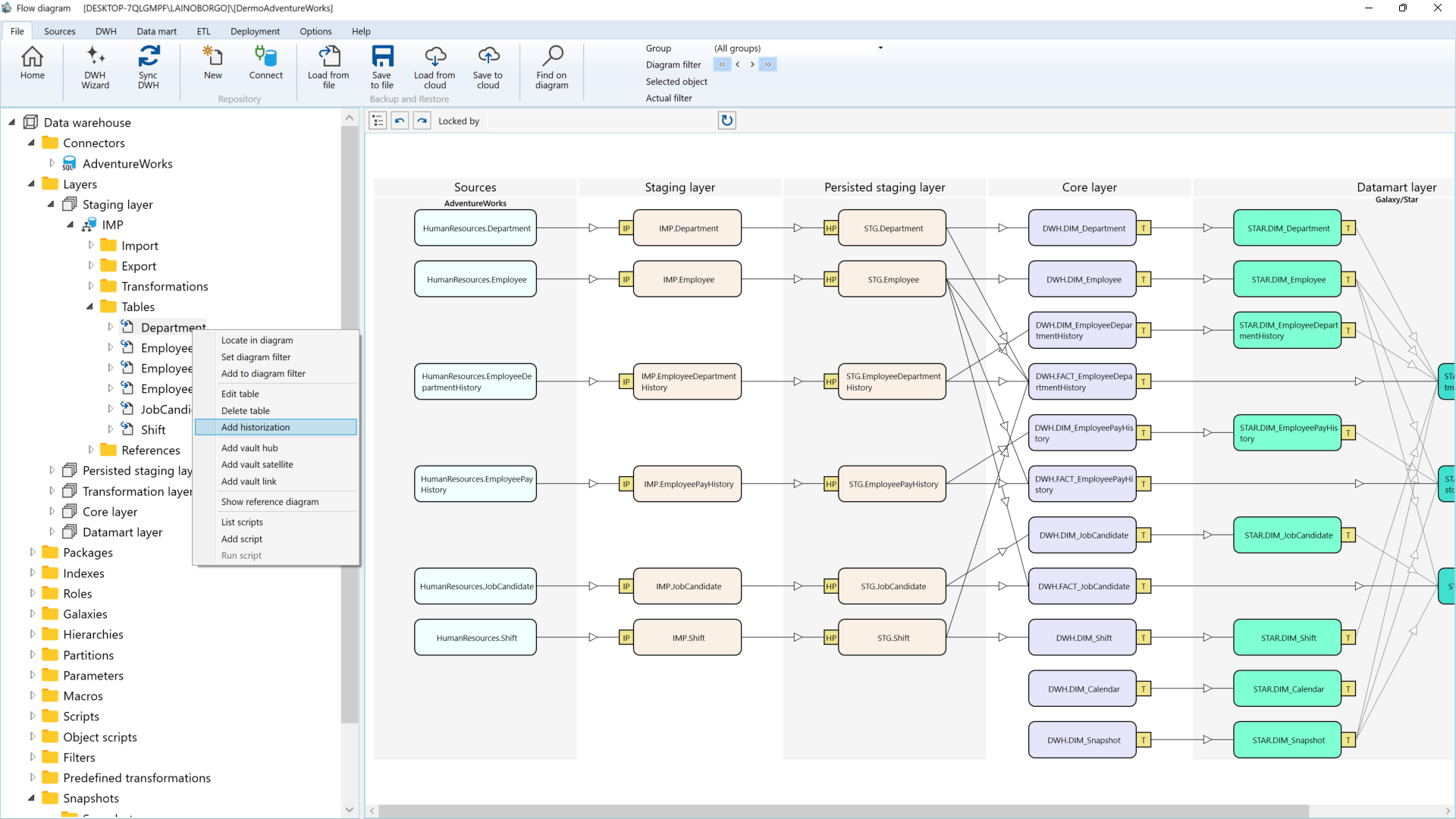This screenshot has height=819, width=1456.
Task: Open the Deployment ribbon tab
Action: [x=255, y=31]
